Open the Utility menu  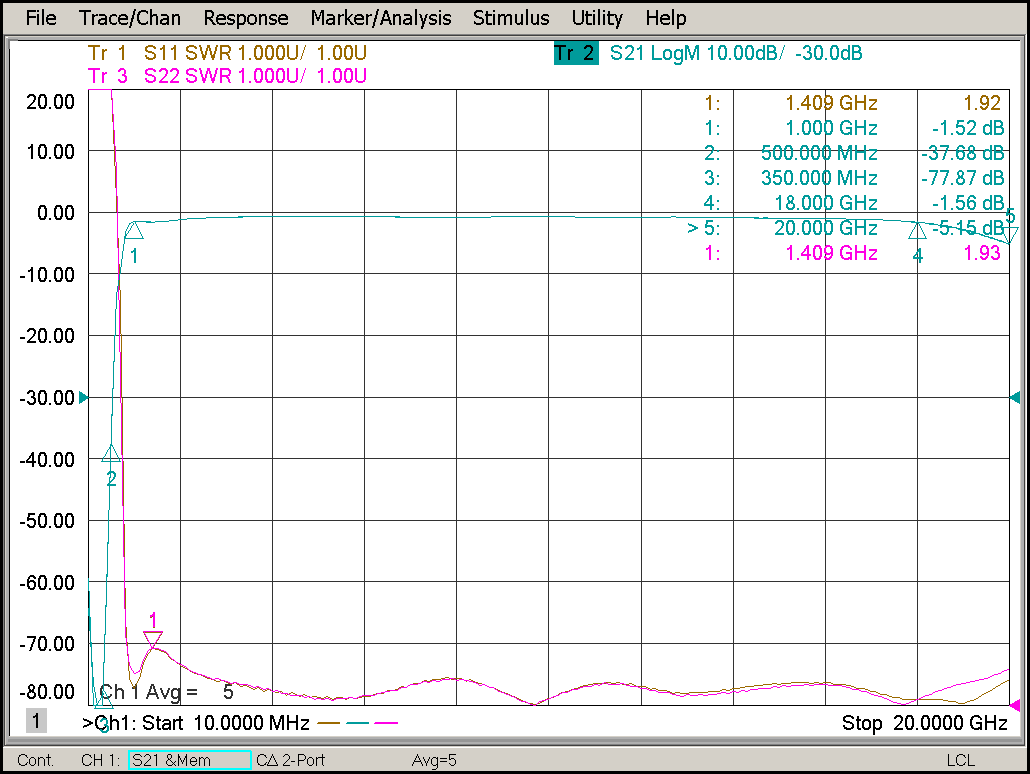(x=597, y=18)
